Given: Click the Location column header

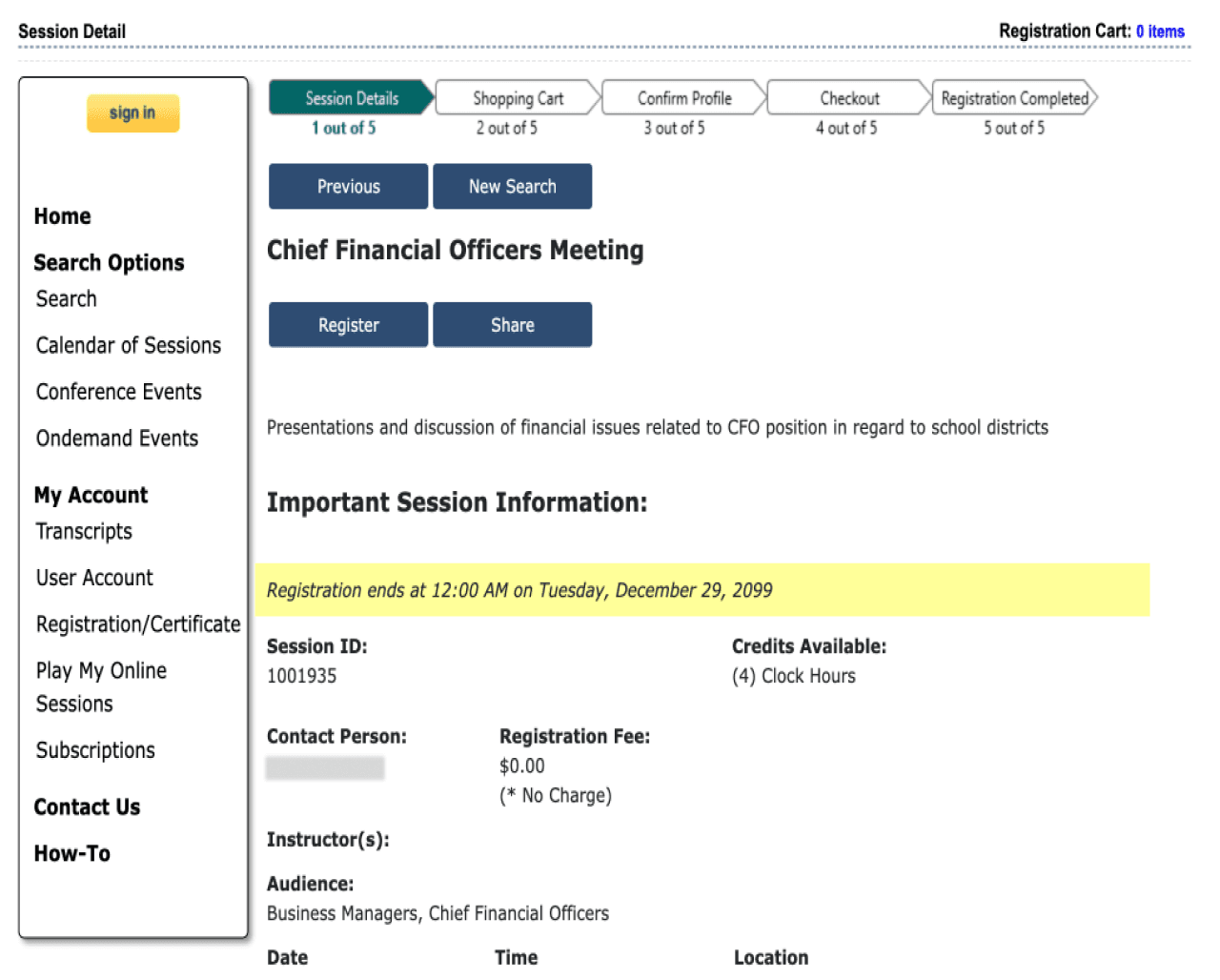Looking at the screenshot, I should tap(771, 958).
